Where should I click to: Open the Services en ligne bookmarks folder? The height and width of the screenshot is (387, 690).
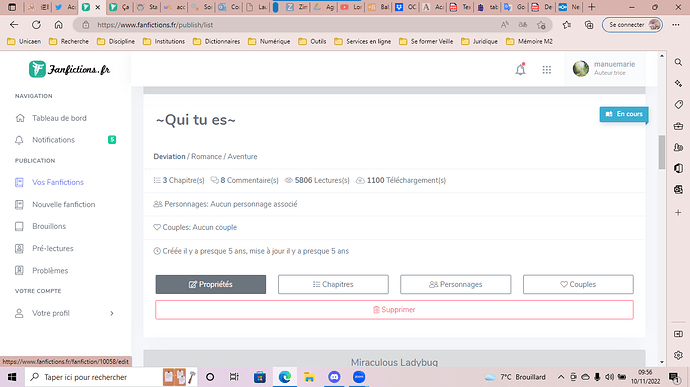point(363,41)
